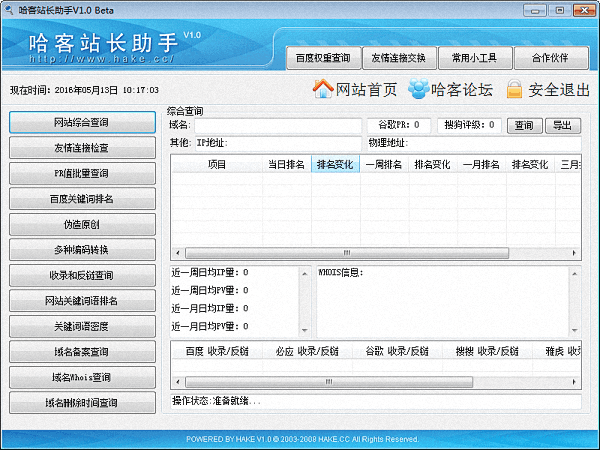The width and height of the screenshot is (600, 450).
Task: Open 百度关键词排名 tool
Action: [x=82, y=199]
